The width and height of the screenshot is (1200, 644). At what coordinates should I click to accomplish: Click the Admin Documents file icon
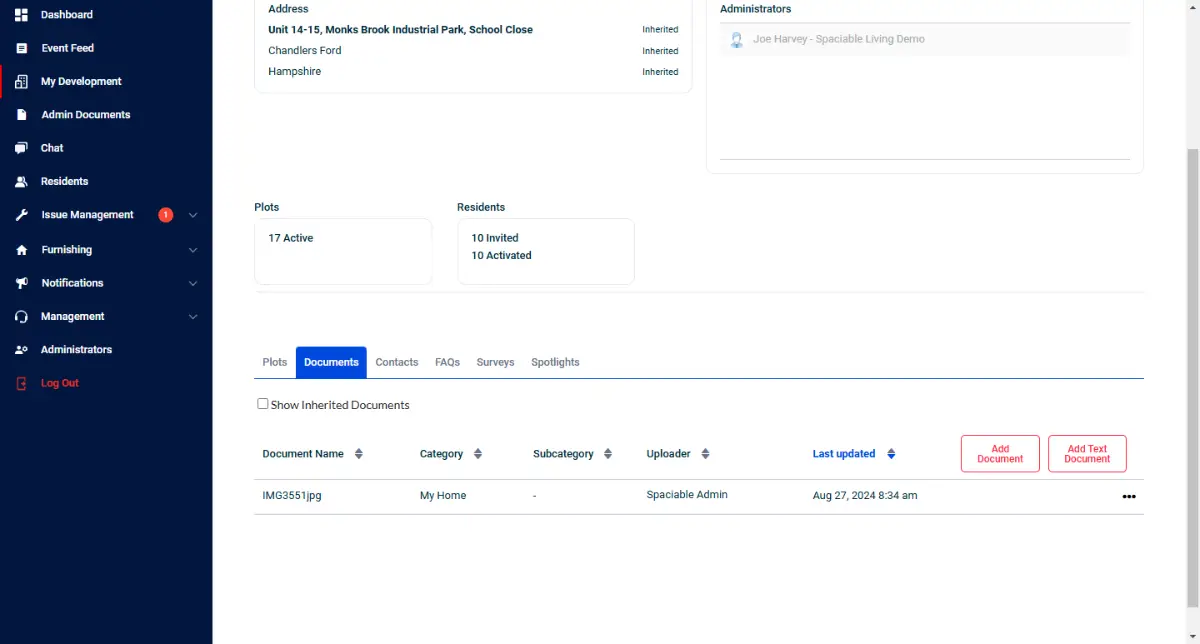click(x=21, y=115)
